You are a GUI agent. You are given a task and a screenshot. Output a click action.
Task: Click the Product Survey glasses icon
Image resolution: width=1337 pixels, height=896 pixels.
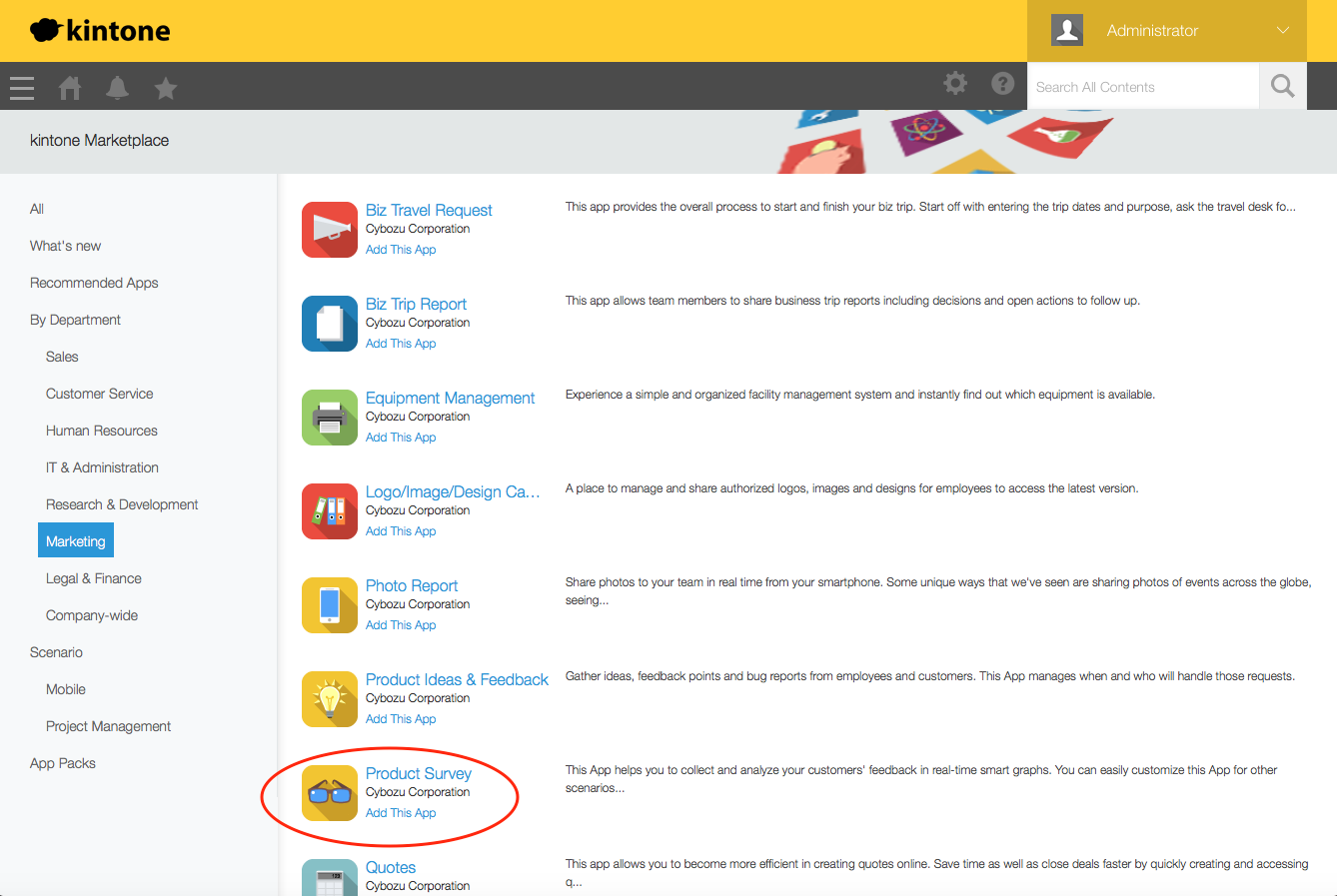pyautogui.click(x=330, y=793)
